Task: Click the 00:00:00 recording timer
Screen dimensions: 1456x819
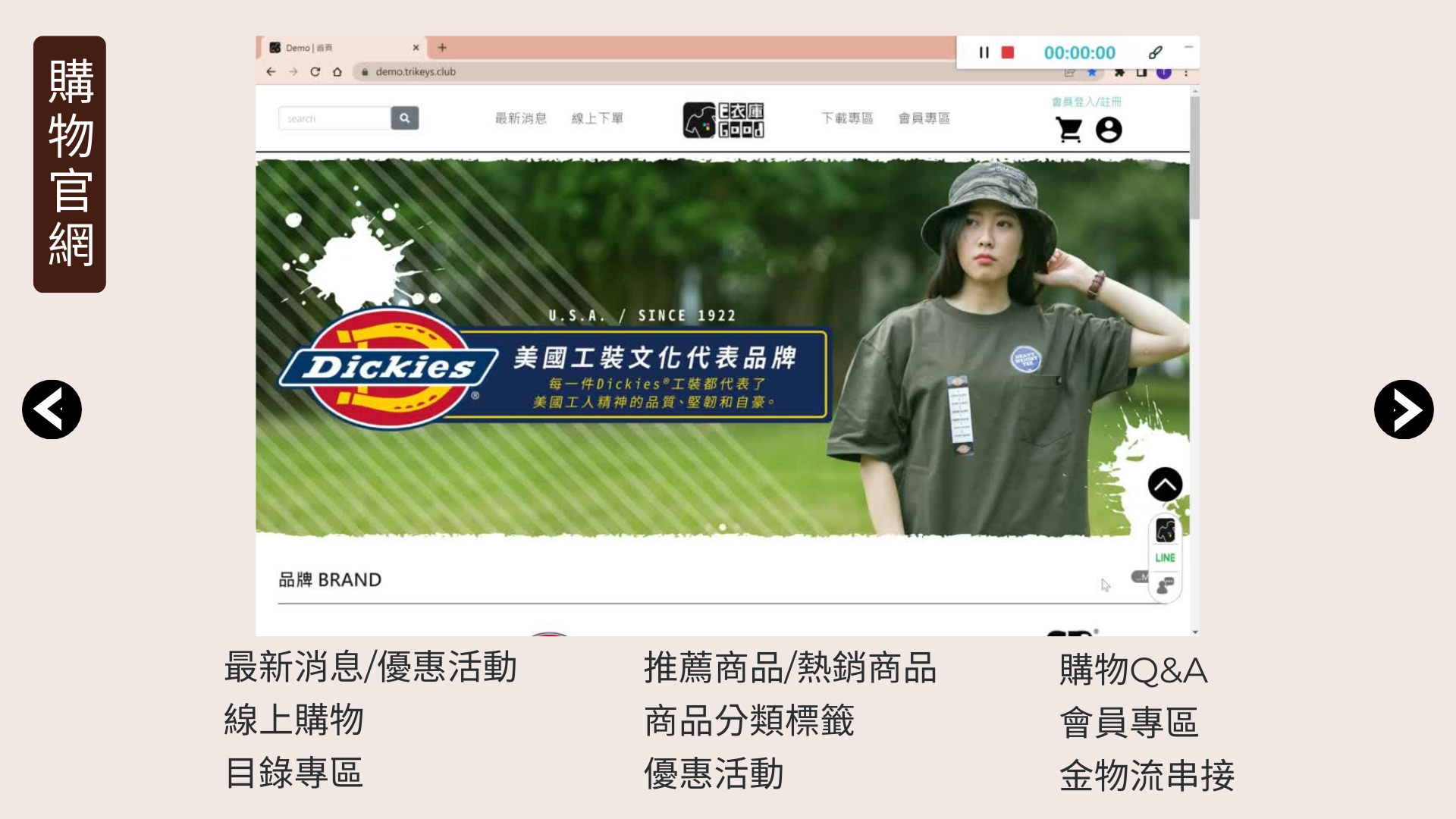Action: 1080,52
